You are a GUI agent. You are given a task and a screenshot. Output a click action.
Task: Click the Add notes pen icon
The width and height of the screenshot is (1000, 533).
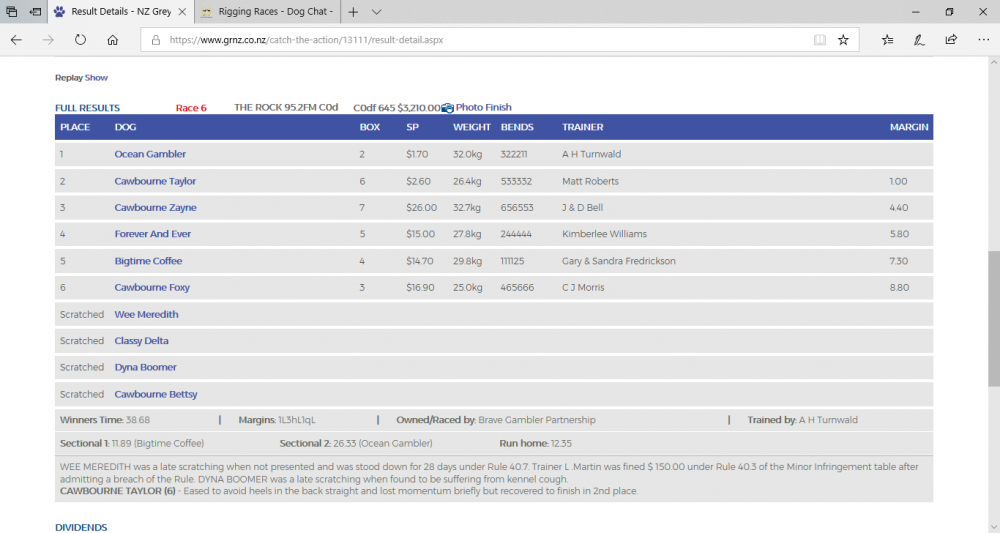[919, 40]
